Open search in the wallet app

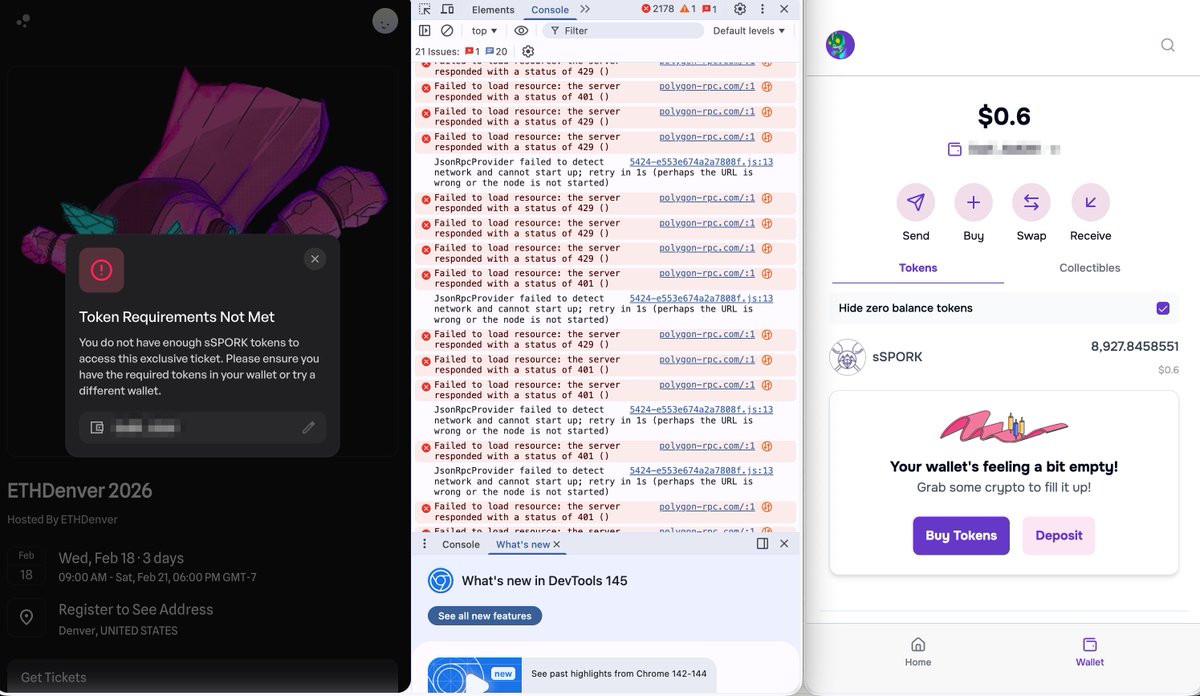click(x=1168, y=45)
